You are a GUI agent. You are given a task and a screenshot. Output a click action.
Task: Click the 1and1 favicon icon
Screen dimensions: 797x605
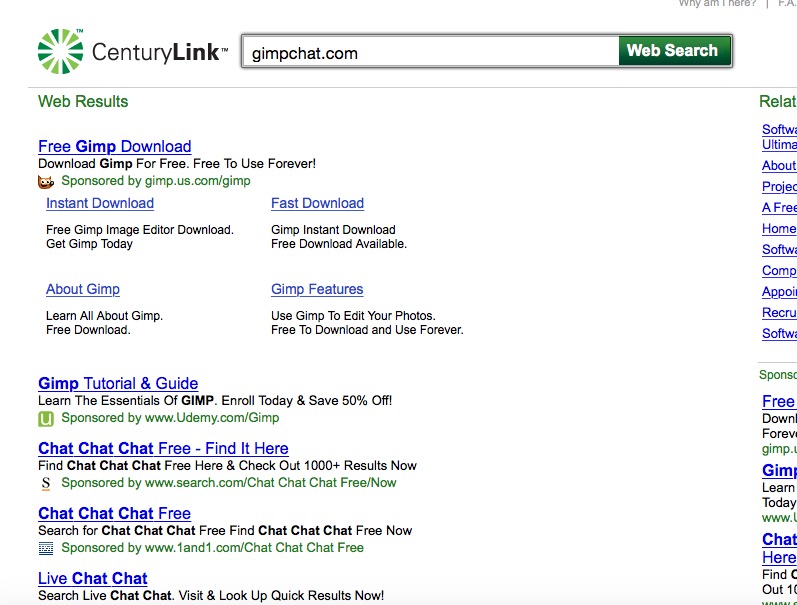(45, 548)
